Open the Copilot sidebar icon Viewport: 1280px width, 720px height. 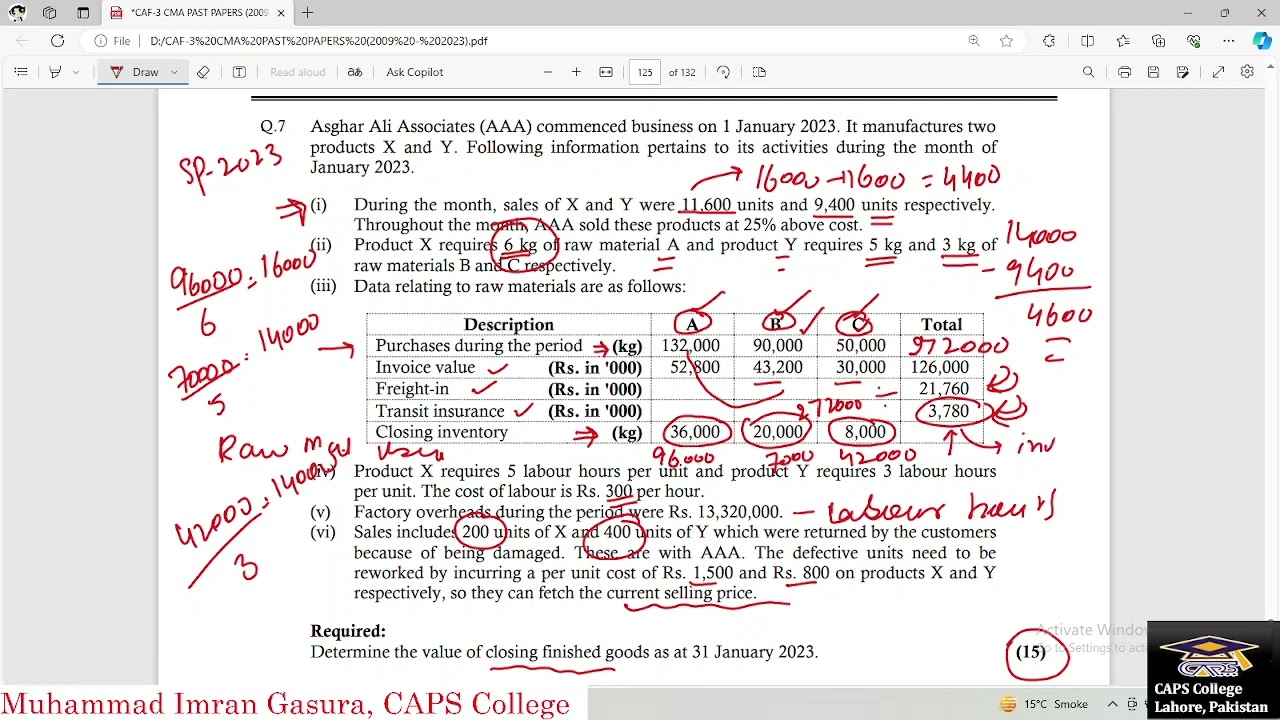[1262, 41]
